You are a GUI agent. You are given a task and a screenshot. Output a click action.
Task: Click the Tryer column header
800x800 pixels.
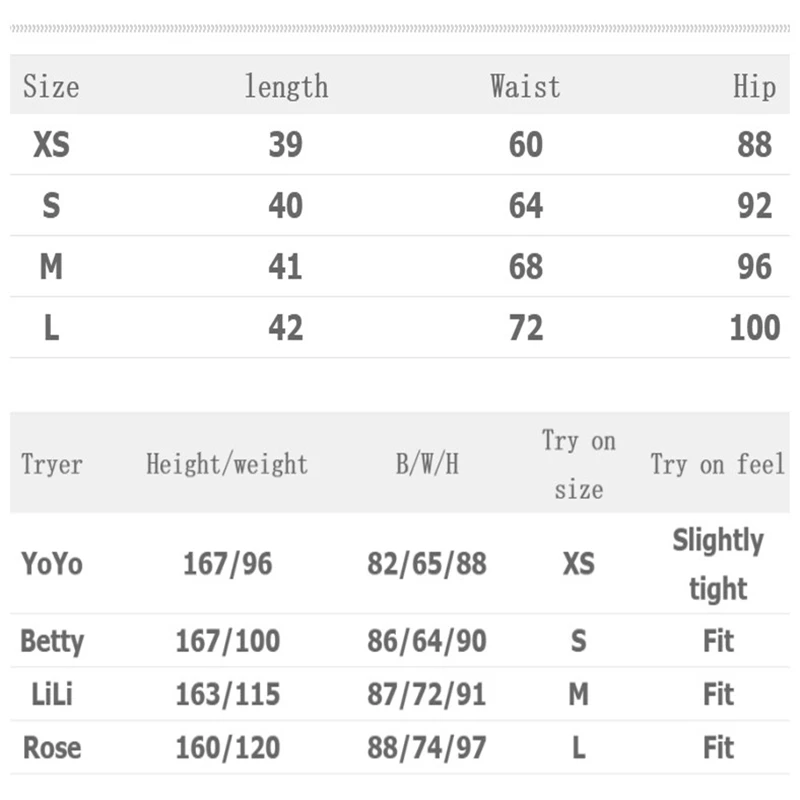click(51, 464)
